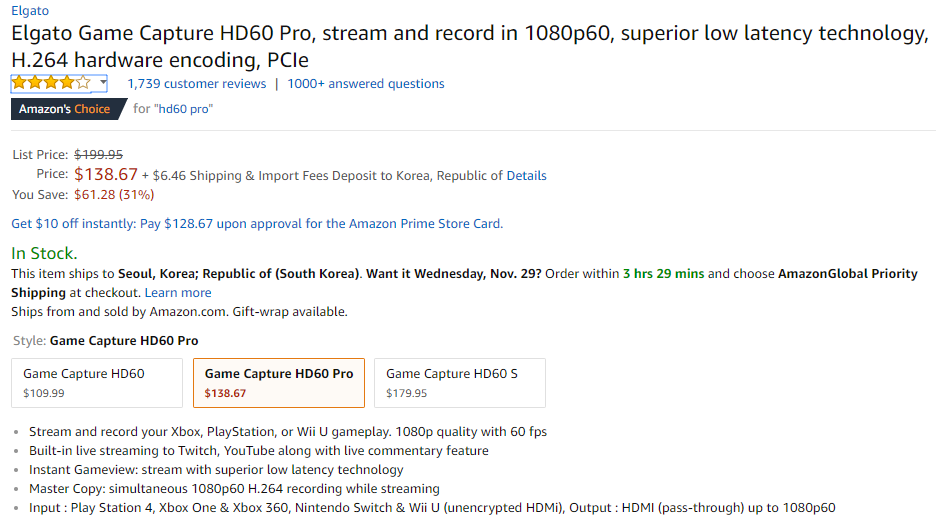Select the Game Capture HD60 style
The width and height of the screenshot is (944, 527).
pyautogui.click(x=97, y=383)
